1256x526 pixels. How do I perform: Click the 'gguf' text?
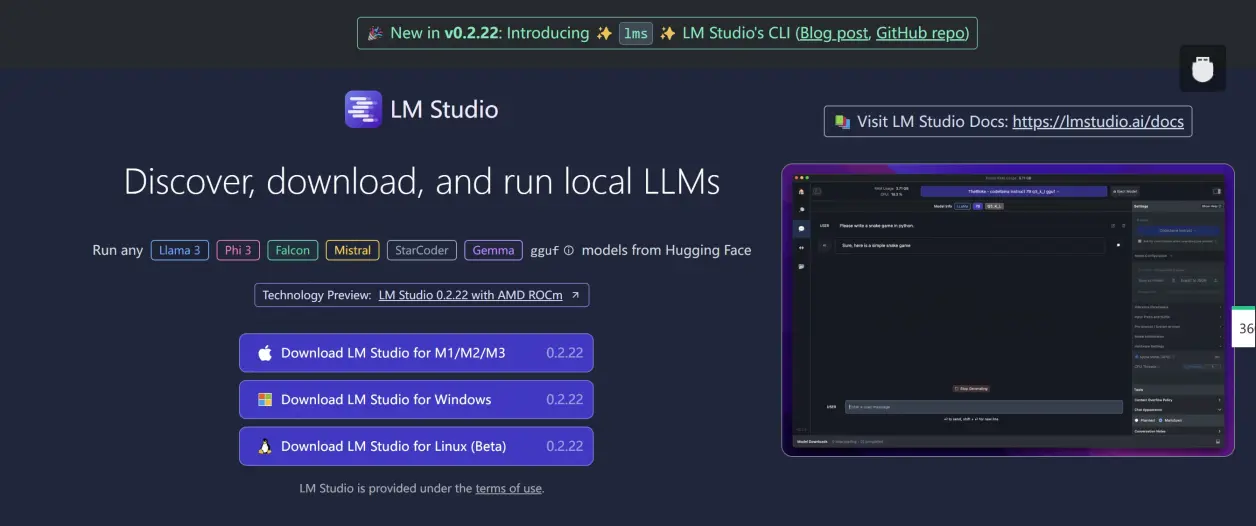[x=544, y=251]
